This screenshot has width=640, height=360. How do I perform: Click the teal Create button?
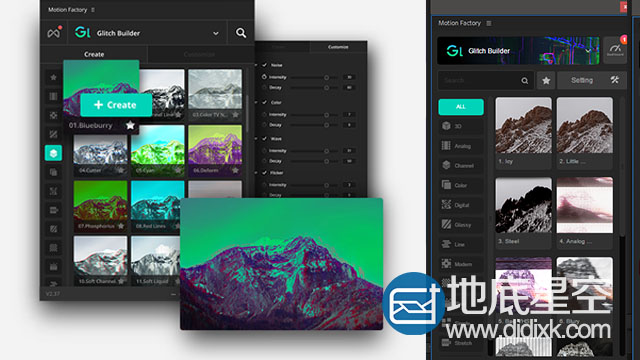(116, 105)
